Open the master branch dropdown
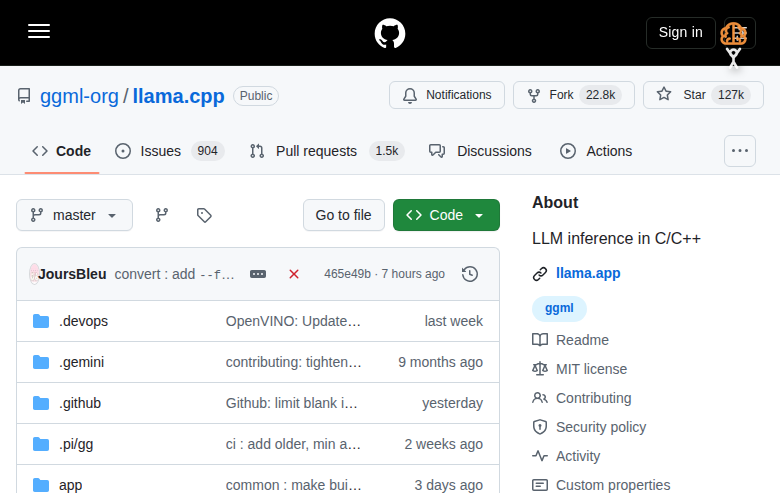The height and width of the screenshot is (493, 780). tap(75, 215)
